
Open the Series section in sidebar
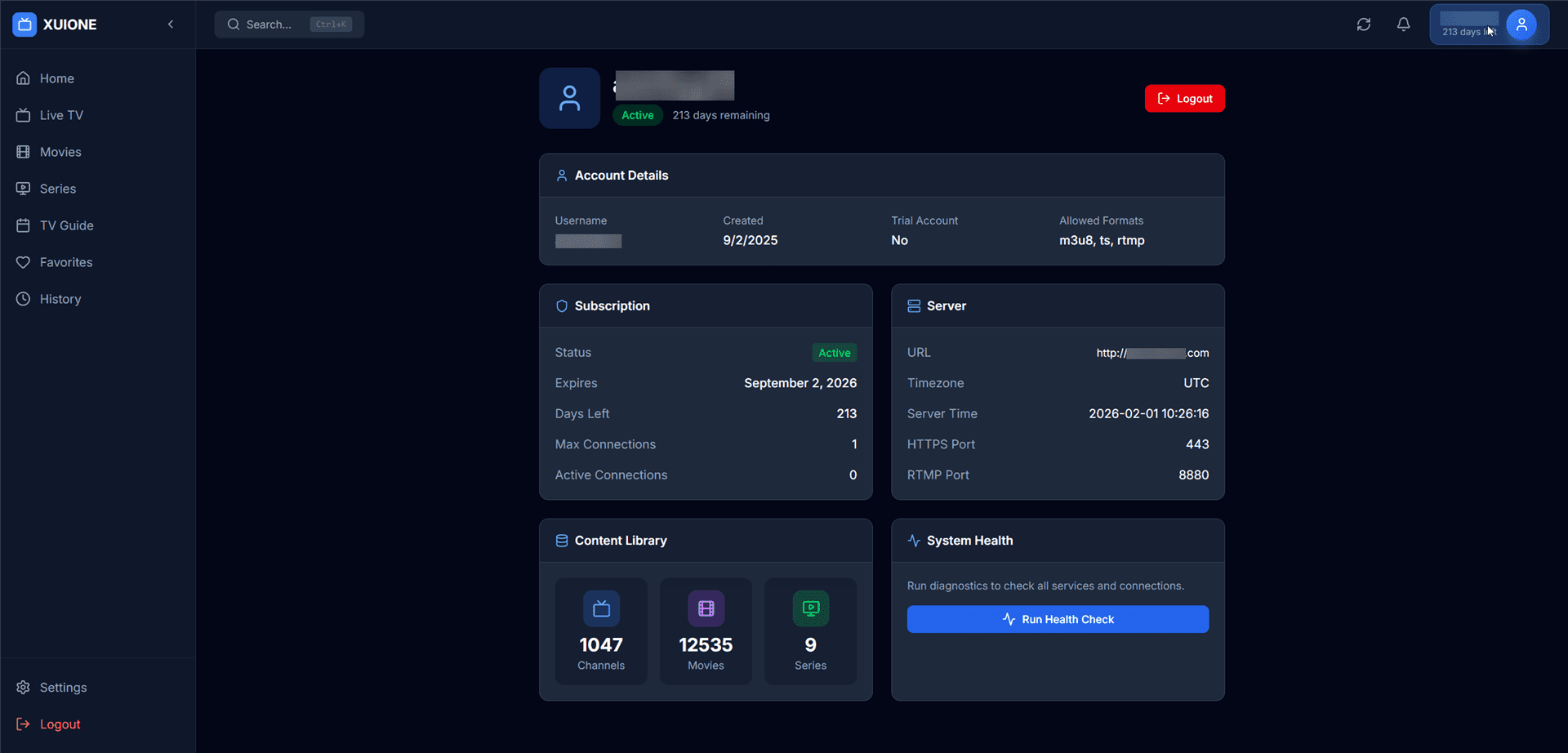[57, 189]
